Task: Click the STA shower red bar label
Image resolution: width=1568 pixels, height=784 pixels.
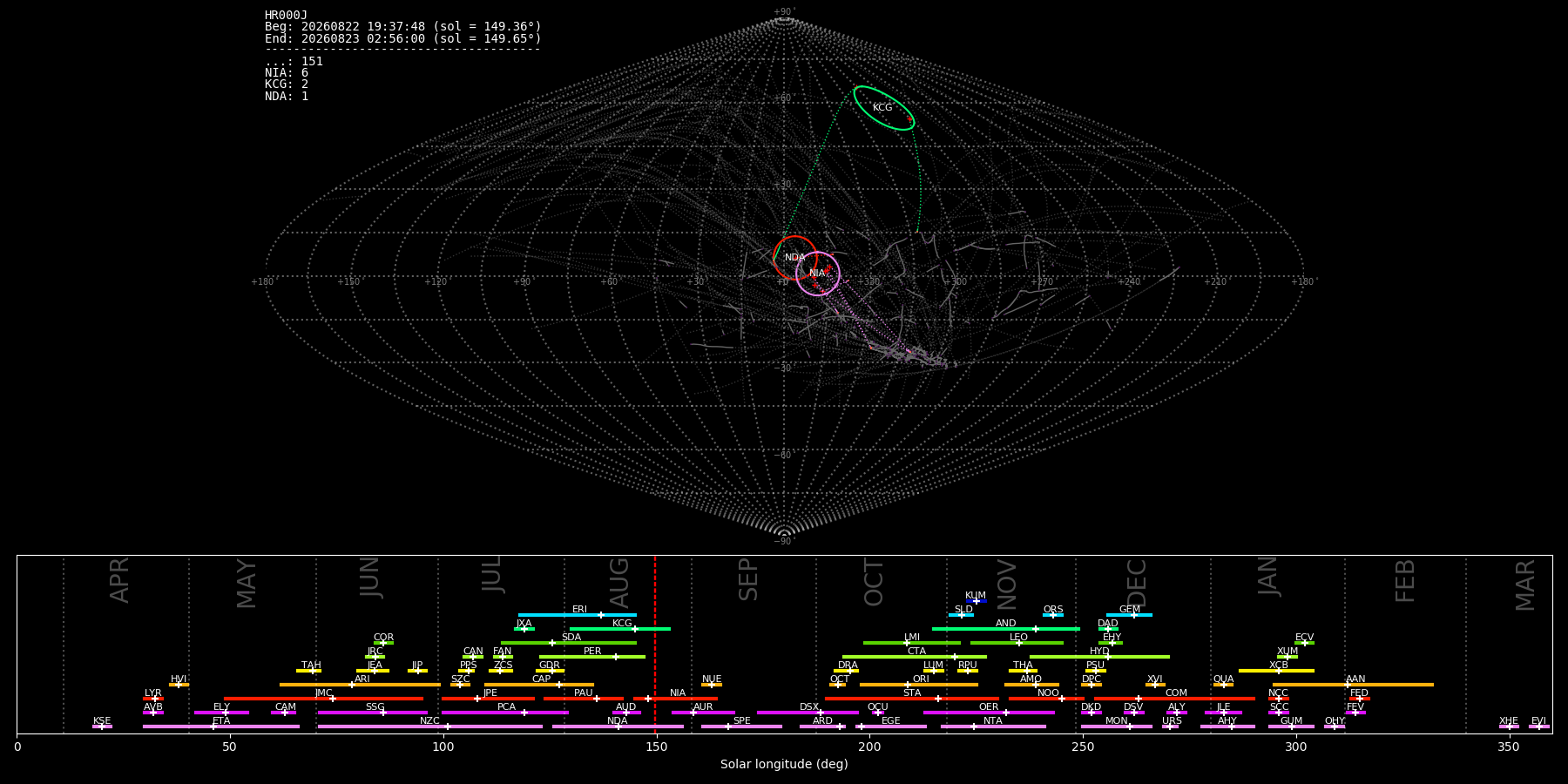Action: (x=912, y=693)
